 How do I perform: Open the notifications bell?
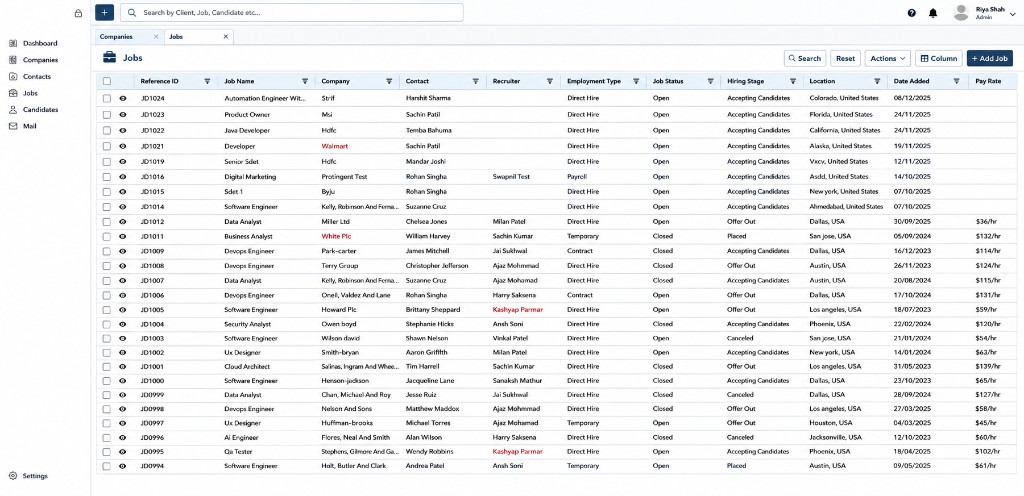click(x=933, y=12)
